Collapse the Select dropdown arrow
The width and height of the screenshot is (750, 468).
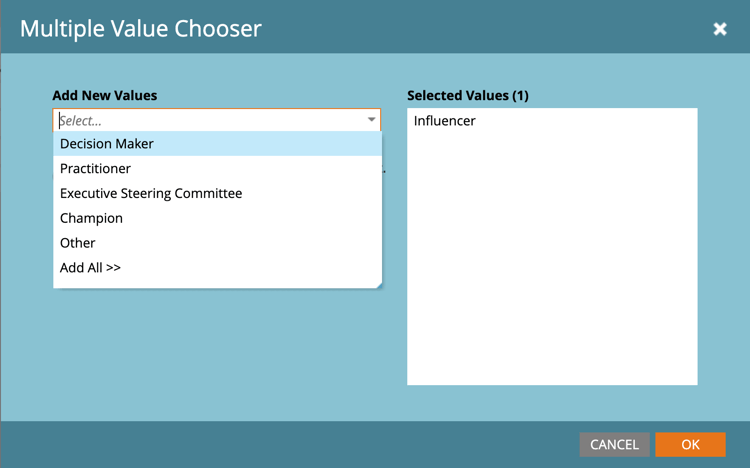tap(371, 121)
